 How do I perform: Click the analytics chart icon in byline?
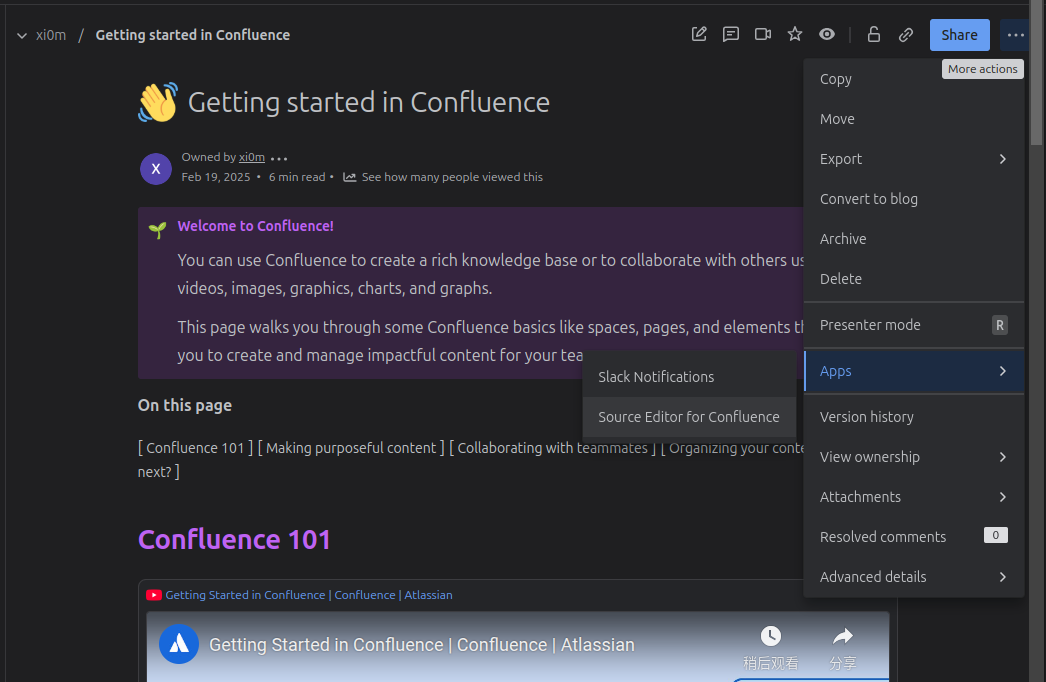[349, 177]
